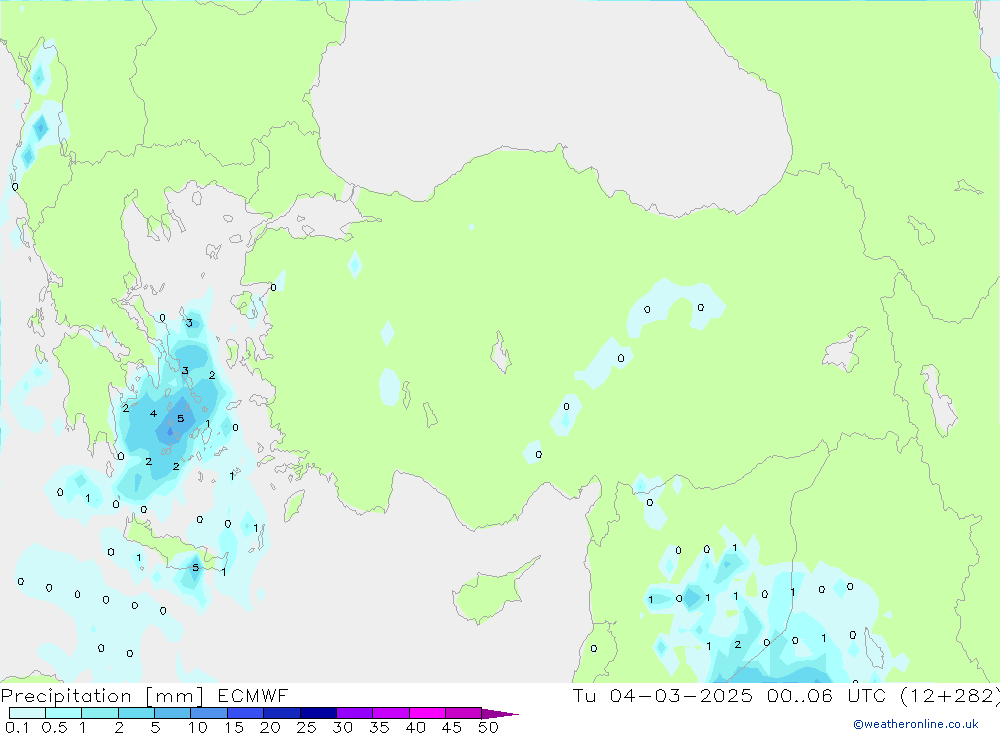Click the 15–20 mm legend swatch
The image size is (1000, 733).
(246, 713)
